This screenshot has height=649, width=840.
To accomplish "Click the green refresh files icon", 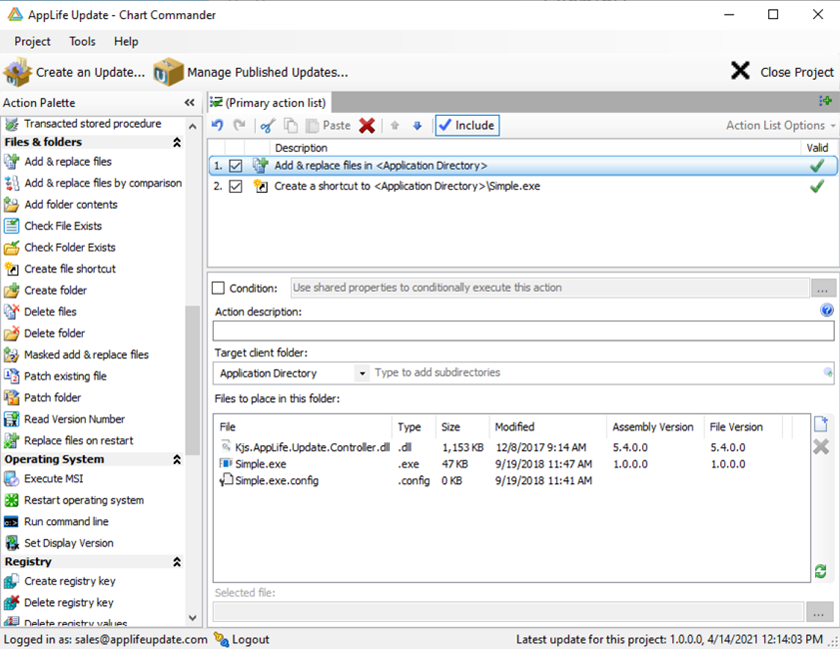I will pyautogui.click(x=820, y=571).
